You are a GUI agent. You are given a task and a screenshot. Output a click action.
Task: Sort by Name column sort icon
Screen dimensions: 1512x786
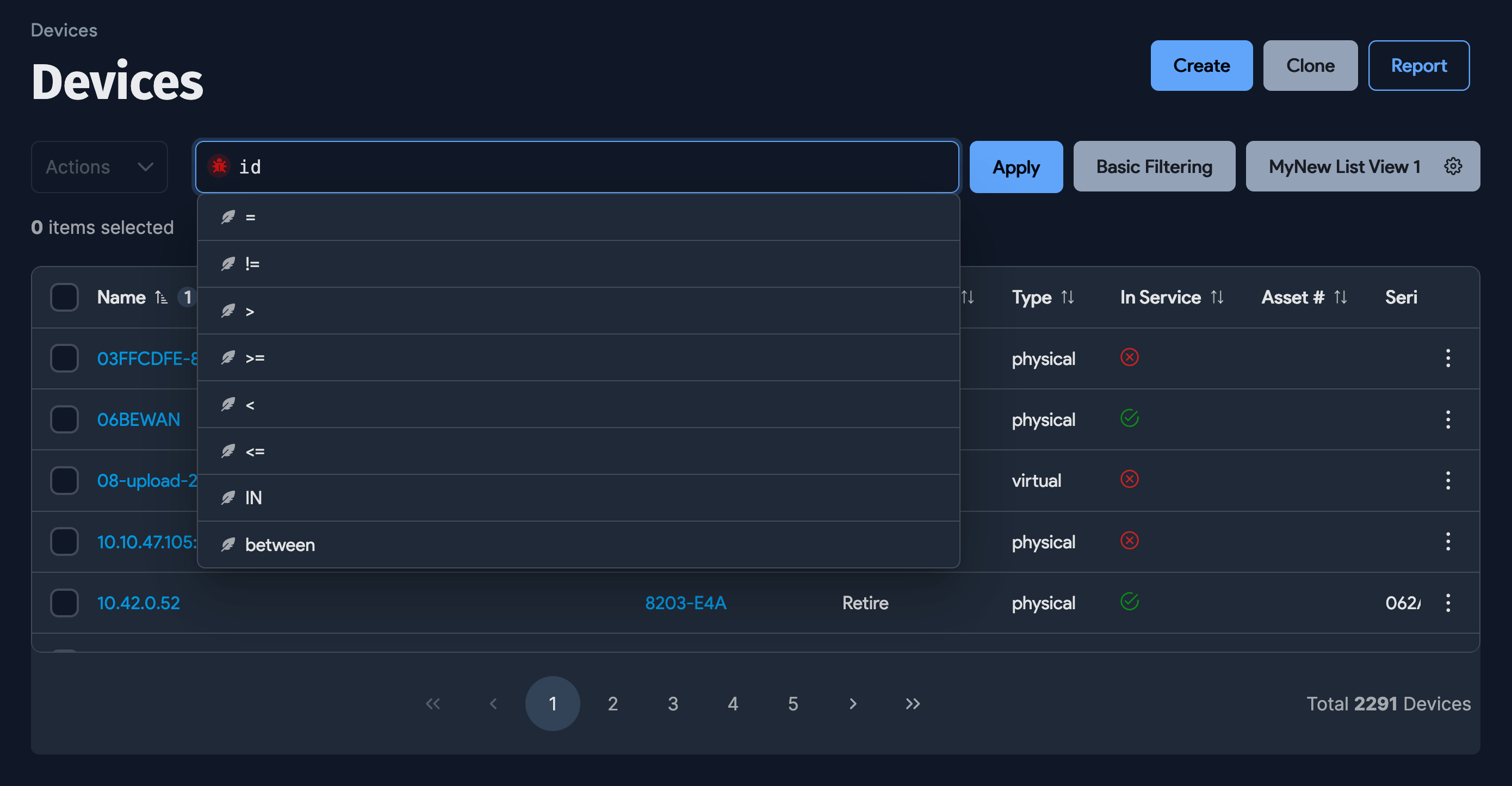[162, 298]
